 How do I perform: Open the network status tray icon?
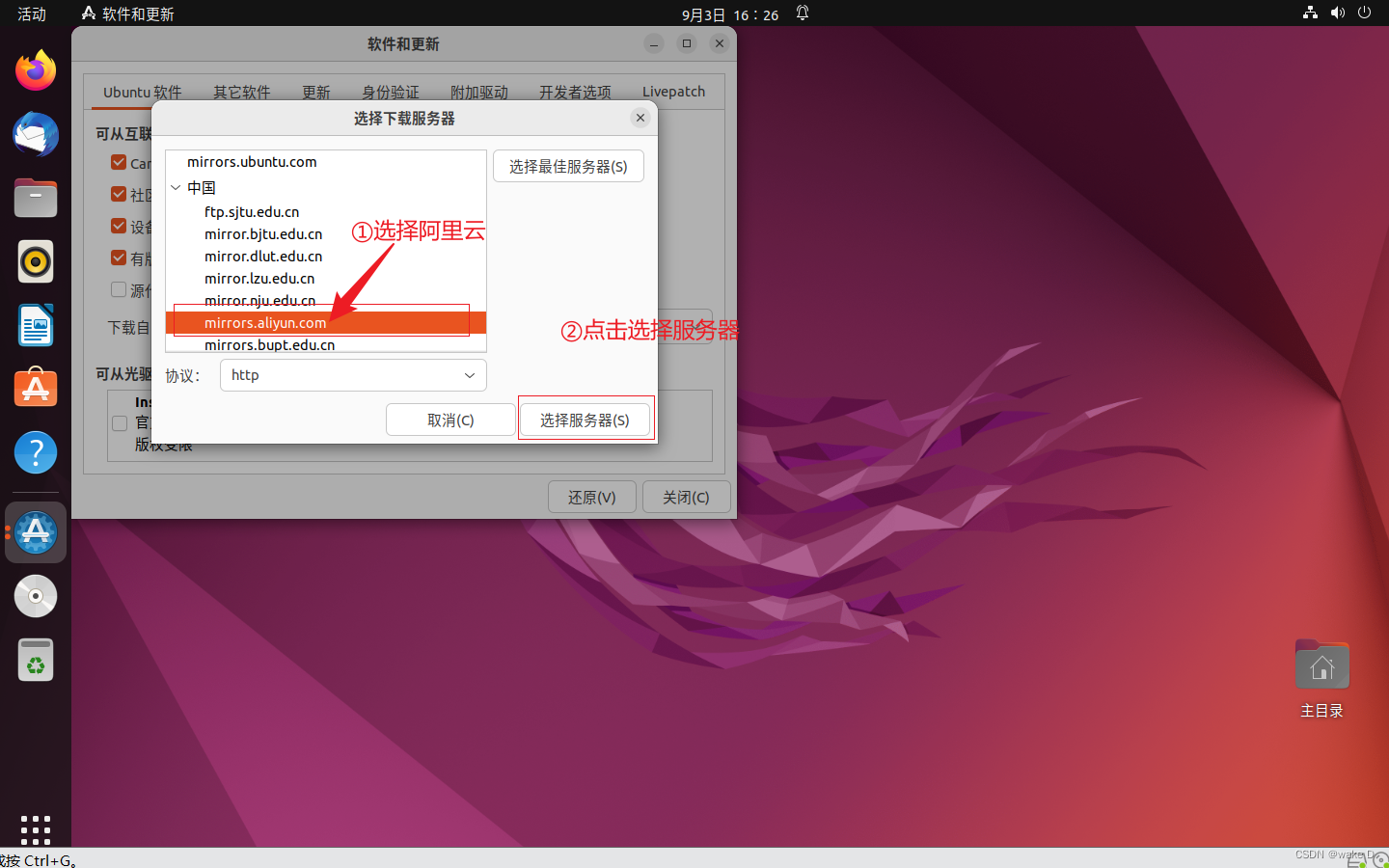[1310, 13]
